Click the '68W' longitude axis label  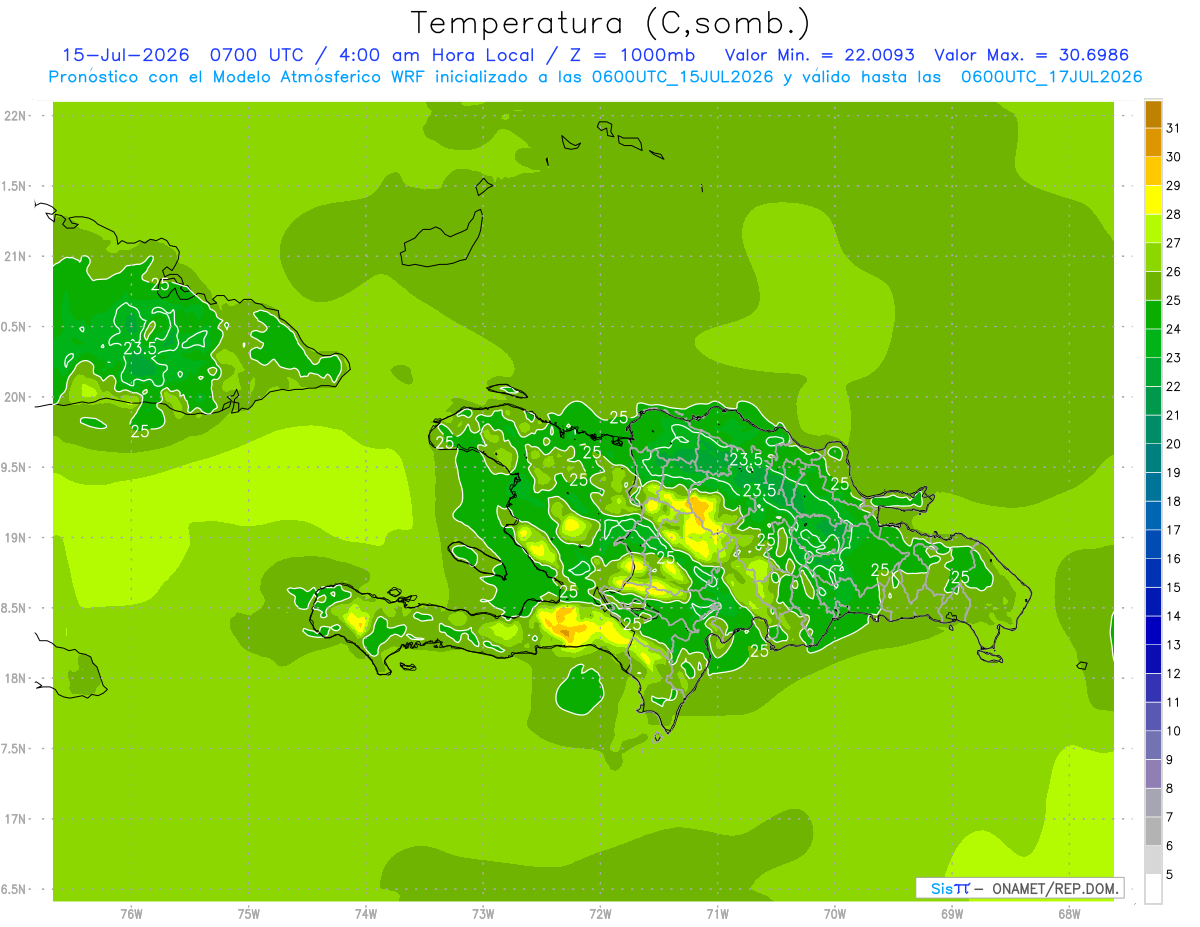pos(1069,914)
